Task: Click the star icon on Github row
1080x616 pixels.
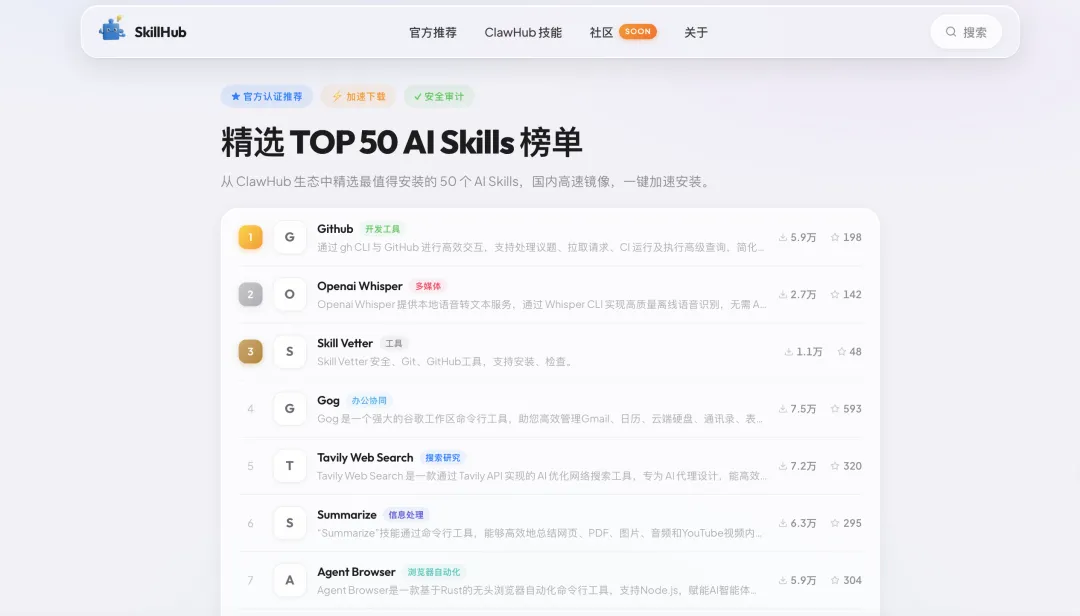Action: coord(835,237)
